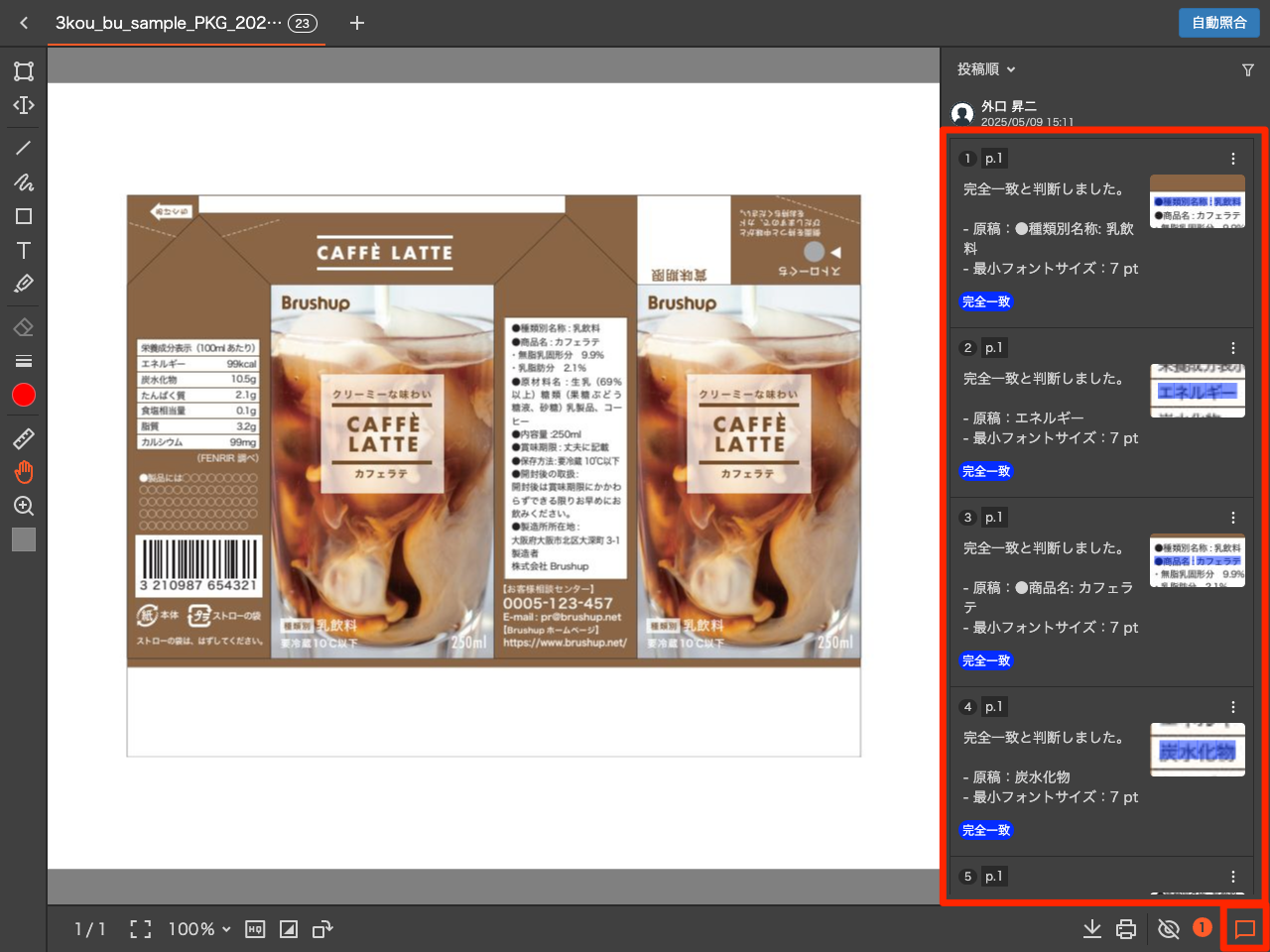Image resolution: width=1270 pixels, height=952 pixels.
Task: Open the 投稿順 sort dropdown
Action: (x=986, y=69)
